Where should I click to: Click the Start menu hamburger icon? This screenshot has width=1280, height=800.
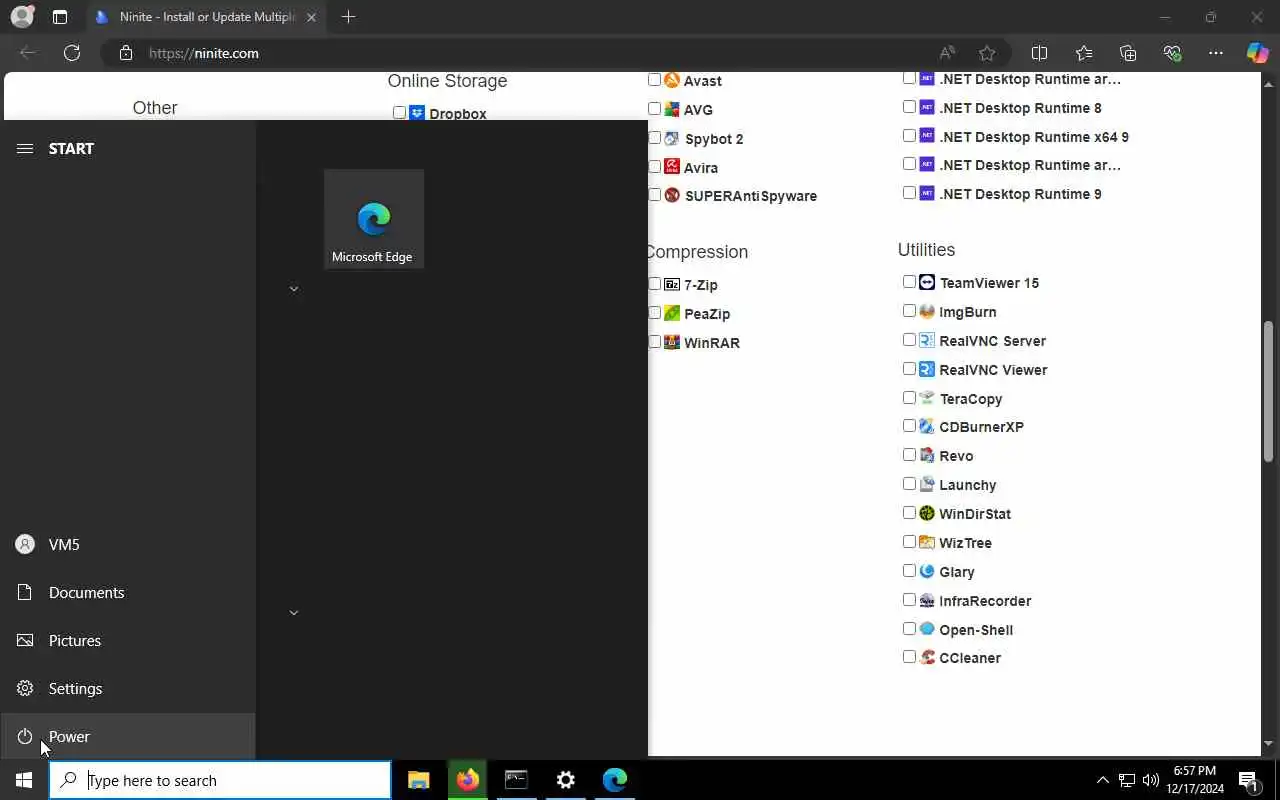25,148
